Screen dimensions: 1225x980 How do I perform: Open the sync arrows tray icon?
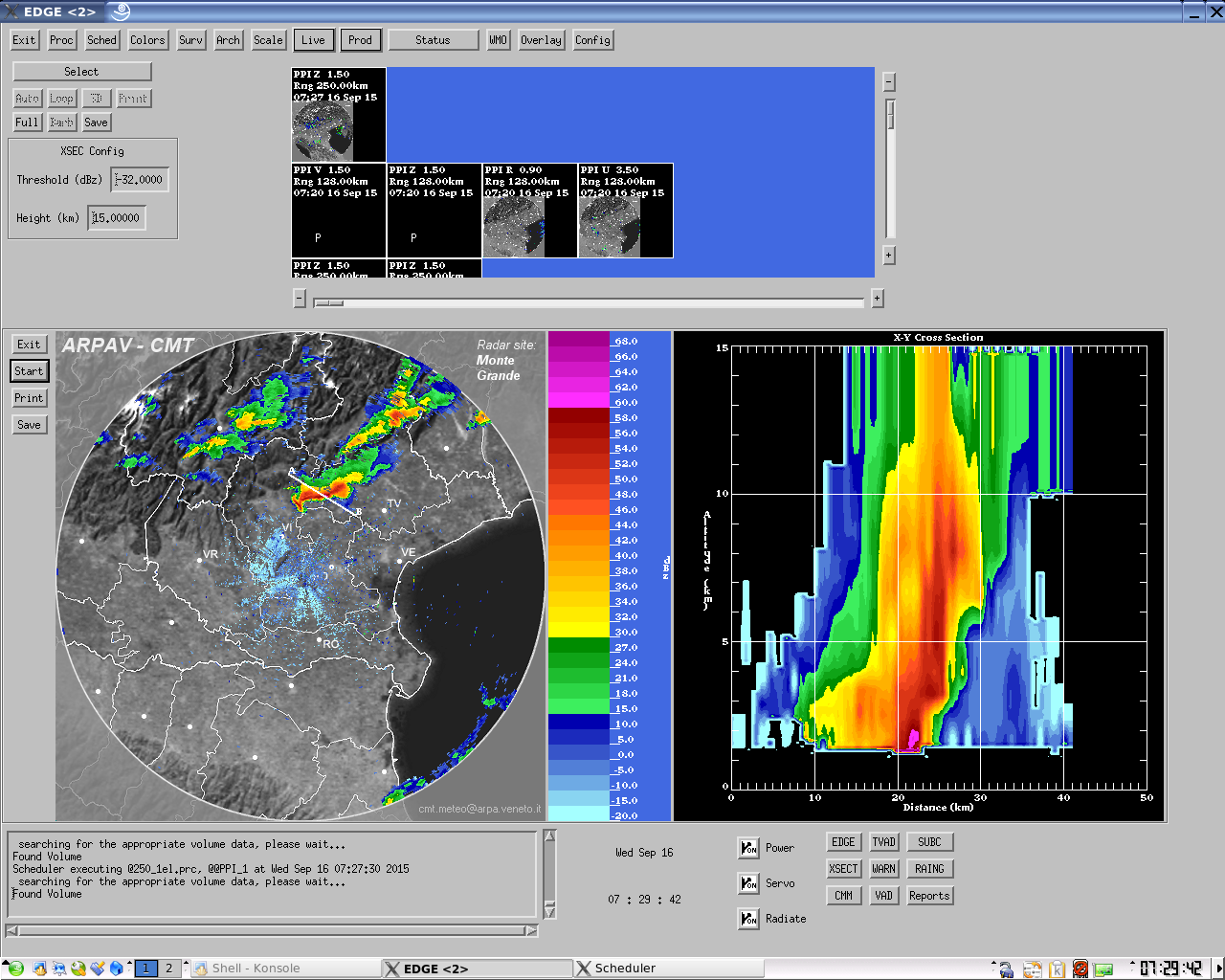tap(1033, 969)
